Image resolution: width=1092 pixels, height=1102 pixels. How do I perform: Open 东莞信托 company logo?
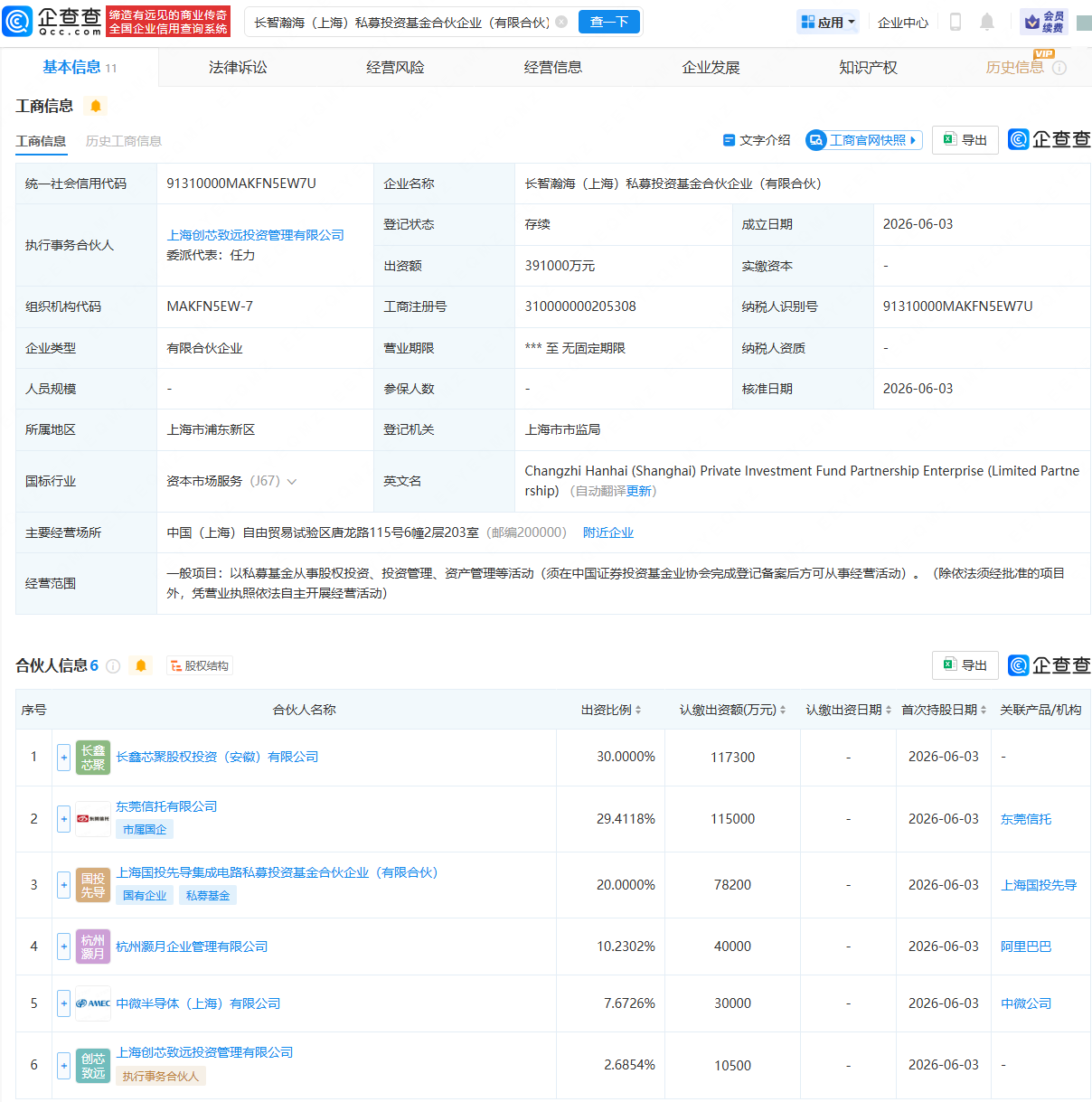click(x=93, y=819)
